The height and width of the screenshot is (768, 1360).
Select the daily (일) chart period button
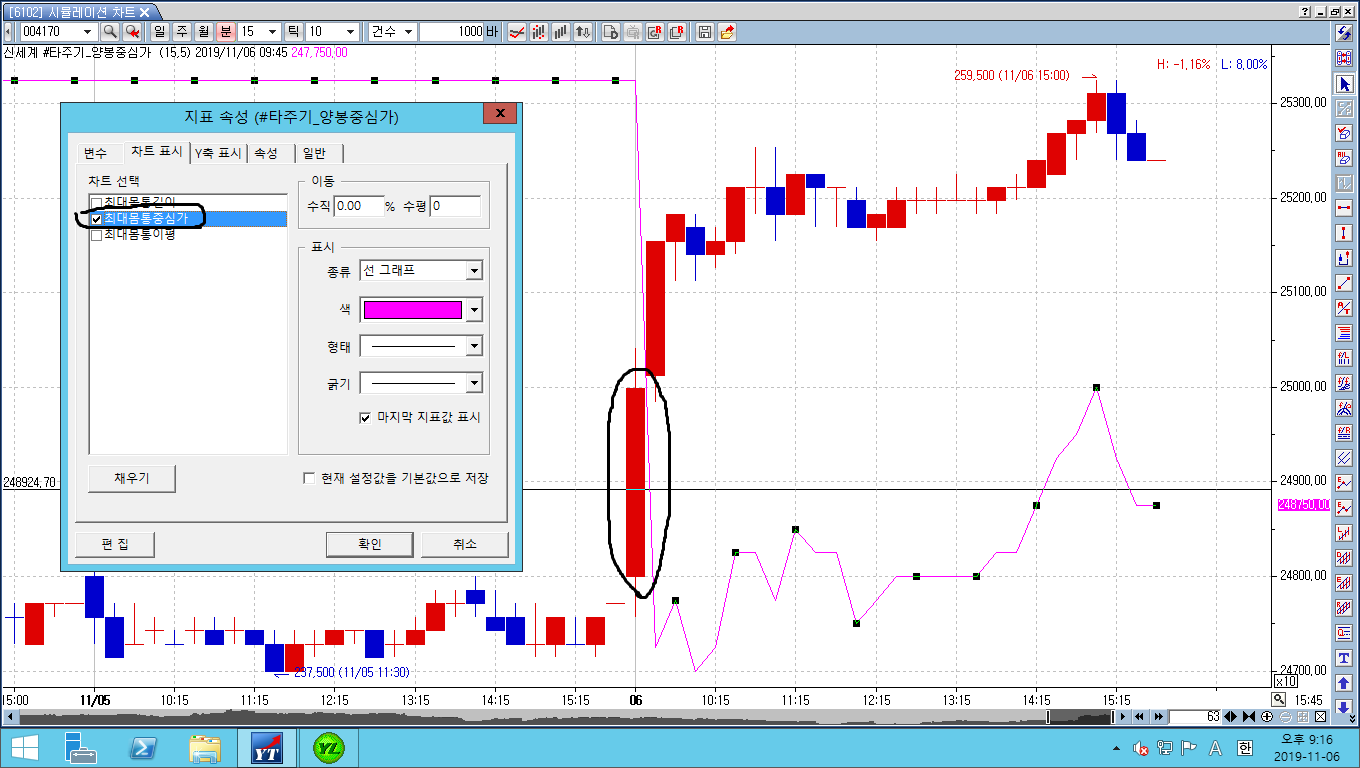(x=159, y=32)
